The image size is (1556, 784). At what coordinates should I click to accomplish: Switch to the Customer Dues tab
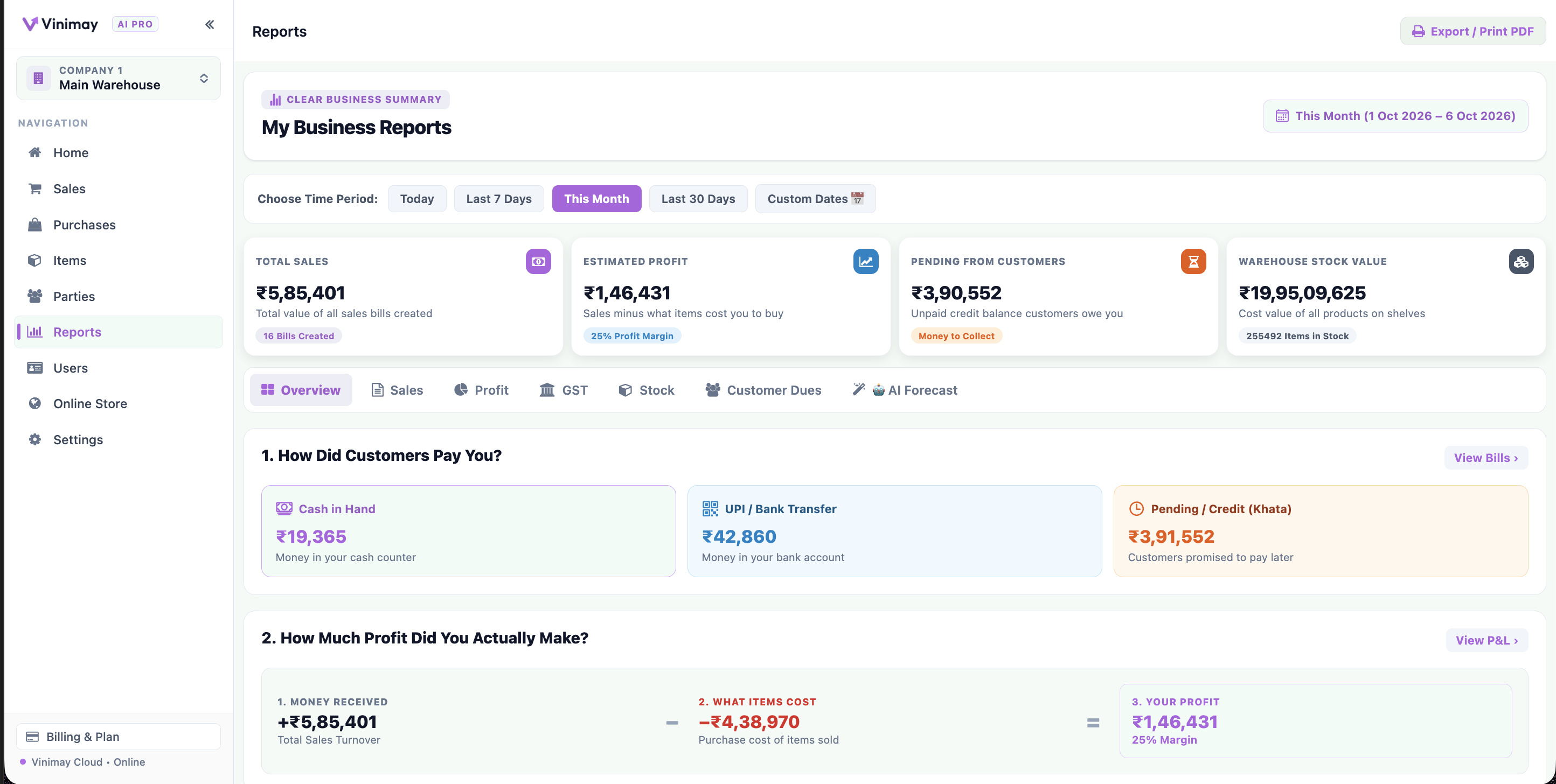point(763,390)
